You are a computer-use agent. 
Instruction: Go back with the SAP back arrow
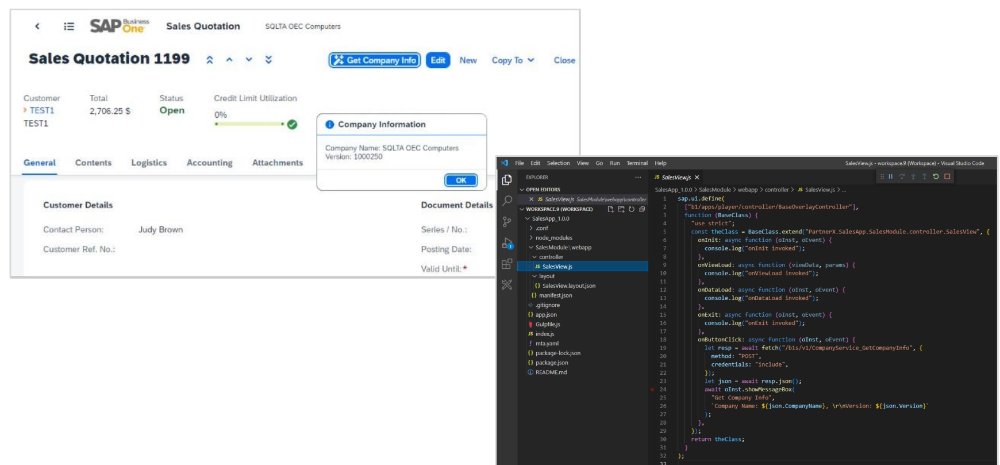[x=37, y=26]
